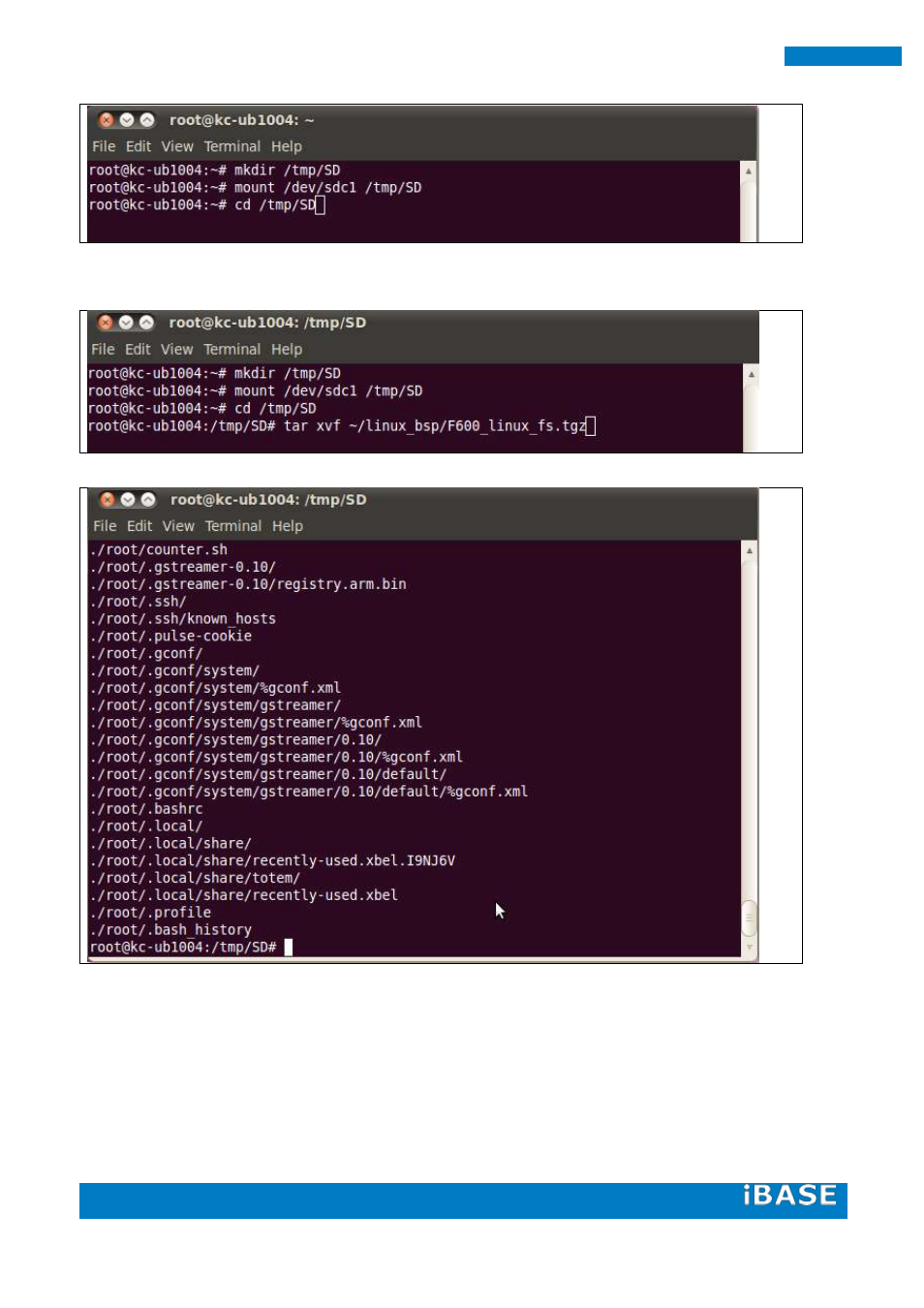924x1308 pixels.
Task: Click scrollbar thumb in bottom terminal
Action: (x=749, y=918)
